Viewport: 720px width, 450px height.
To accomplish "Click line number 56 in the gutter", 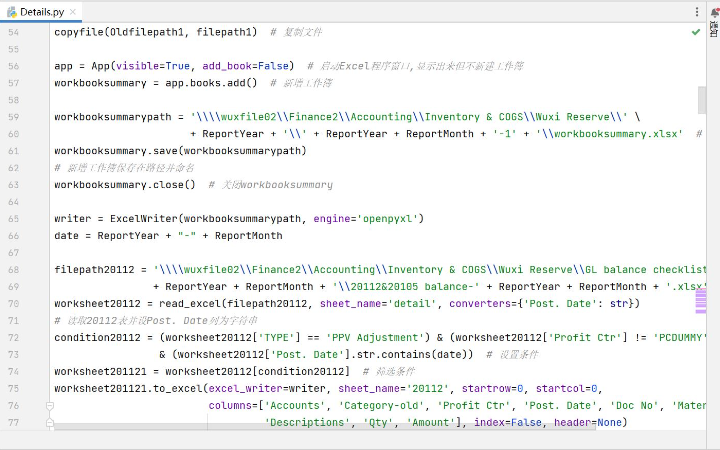I will click(x=13, y=66).
